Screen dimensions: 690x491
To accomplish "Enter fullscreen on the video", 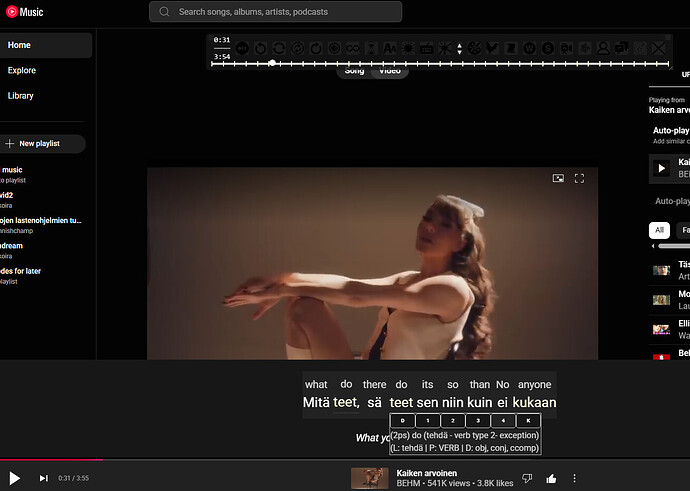I will tap(579, 178).
